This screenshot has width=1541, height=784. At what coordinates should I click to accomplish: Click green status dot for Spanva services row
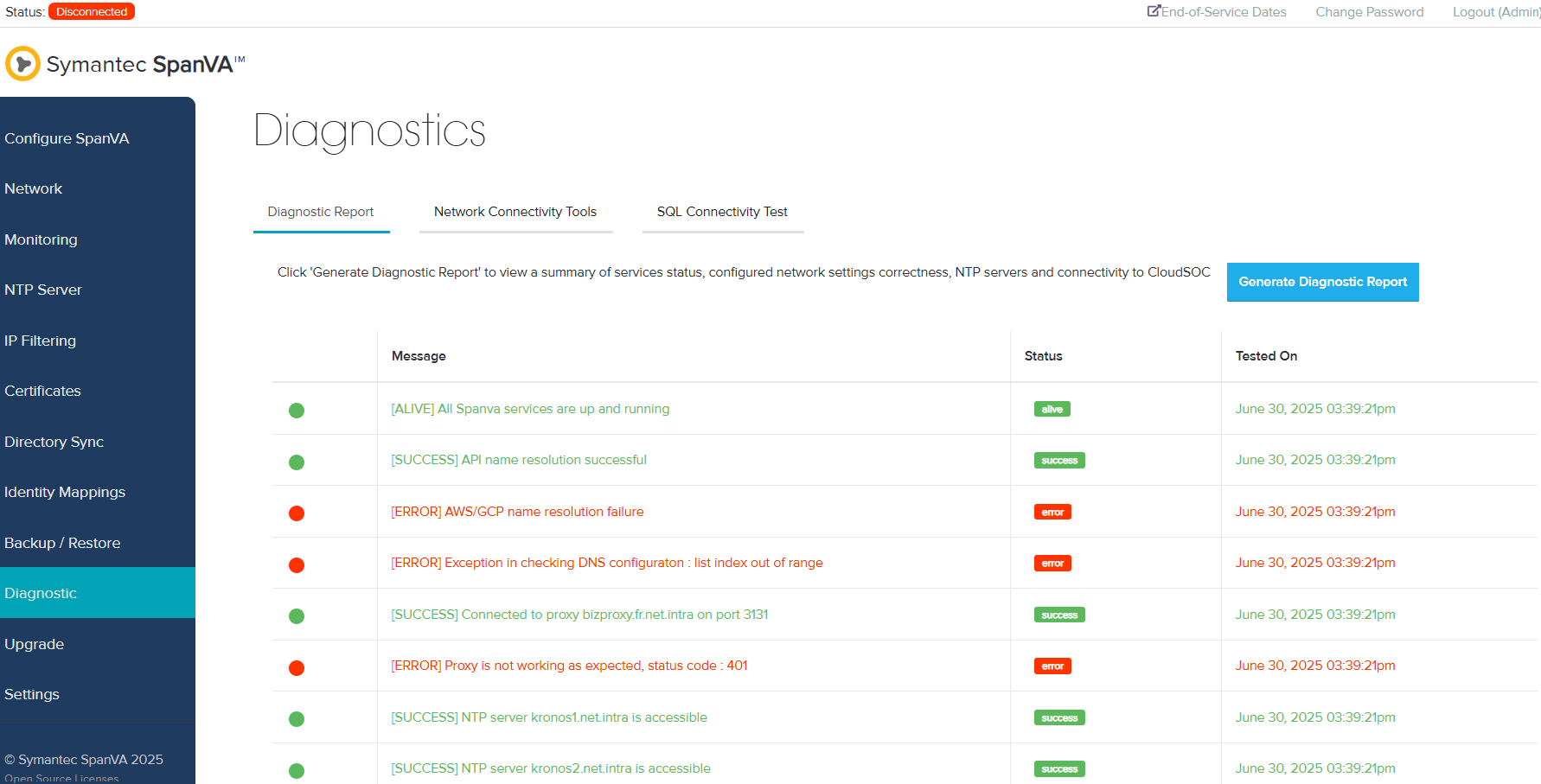pyautogui.click(x=297, y=411)
